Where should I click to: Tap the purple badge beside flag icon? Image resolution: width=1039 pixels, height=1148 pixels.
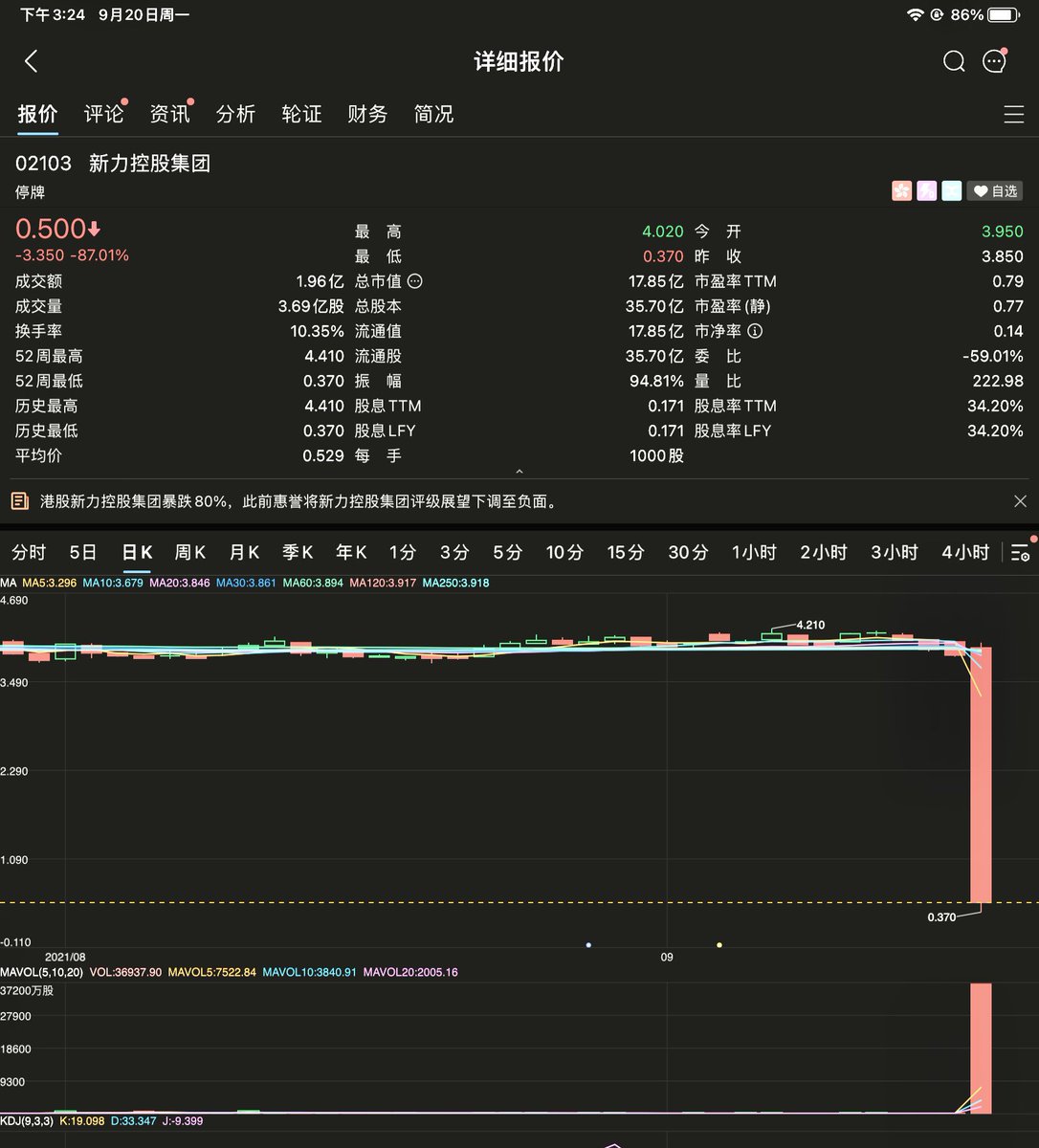tap(926, 191)
